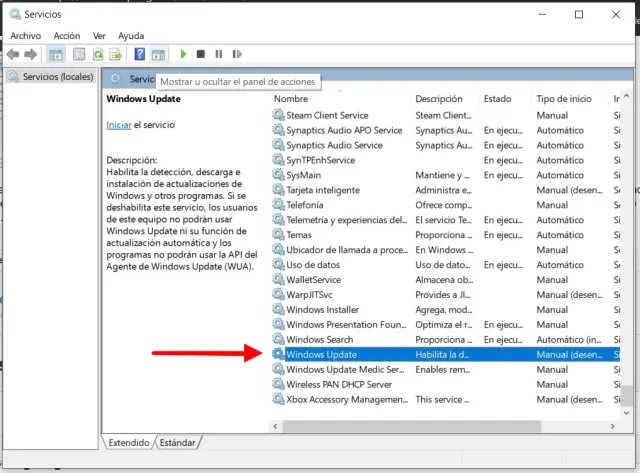Viewport: 640px width, 473px height.
Task: Click 'Enables rem...' description cell
Action: coord(442,369)
